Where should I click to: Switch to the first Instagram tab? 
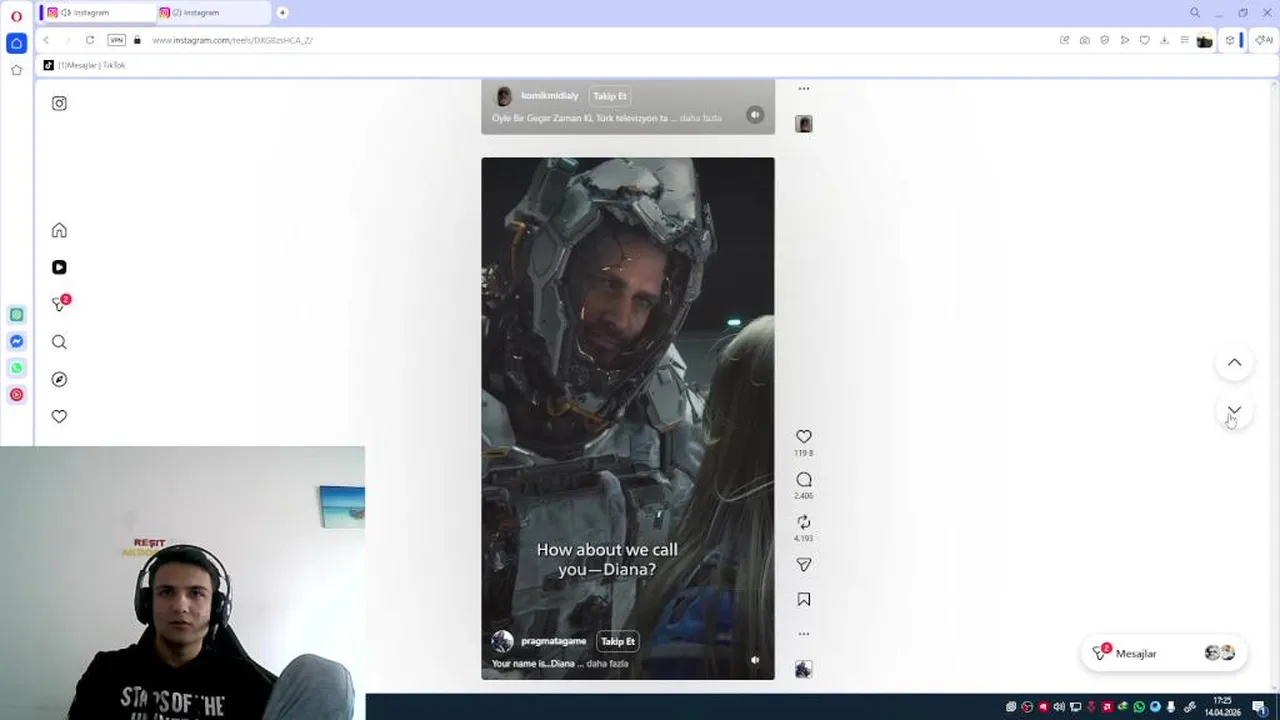97,13
